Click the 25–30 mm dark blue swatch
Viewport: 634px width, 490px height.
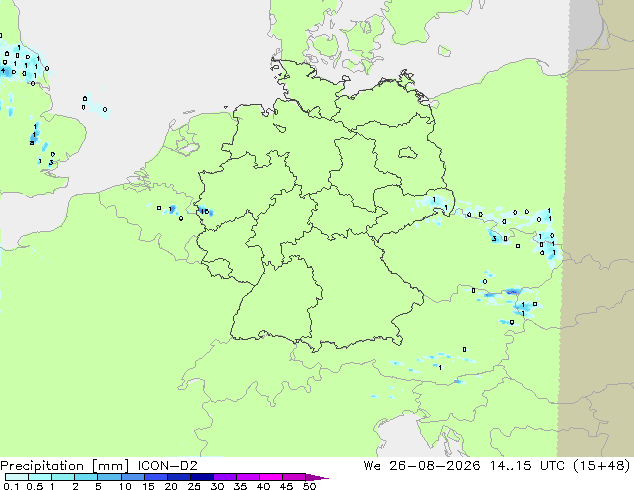click(x=201, y=477)
